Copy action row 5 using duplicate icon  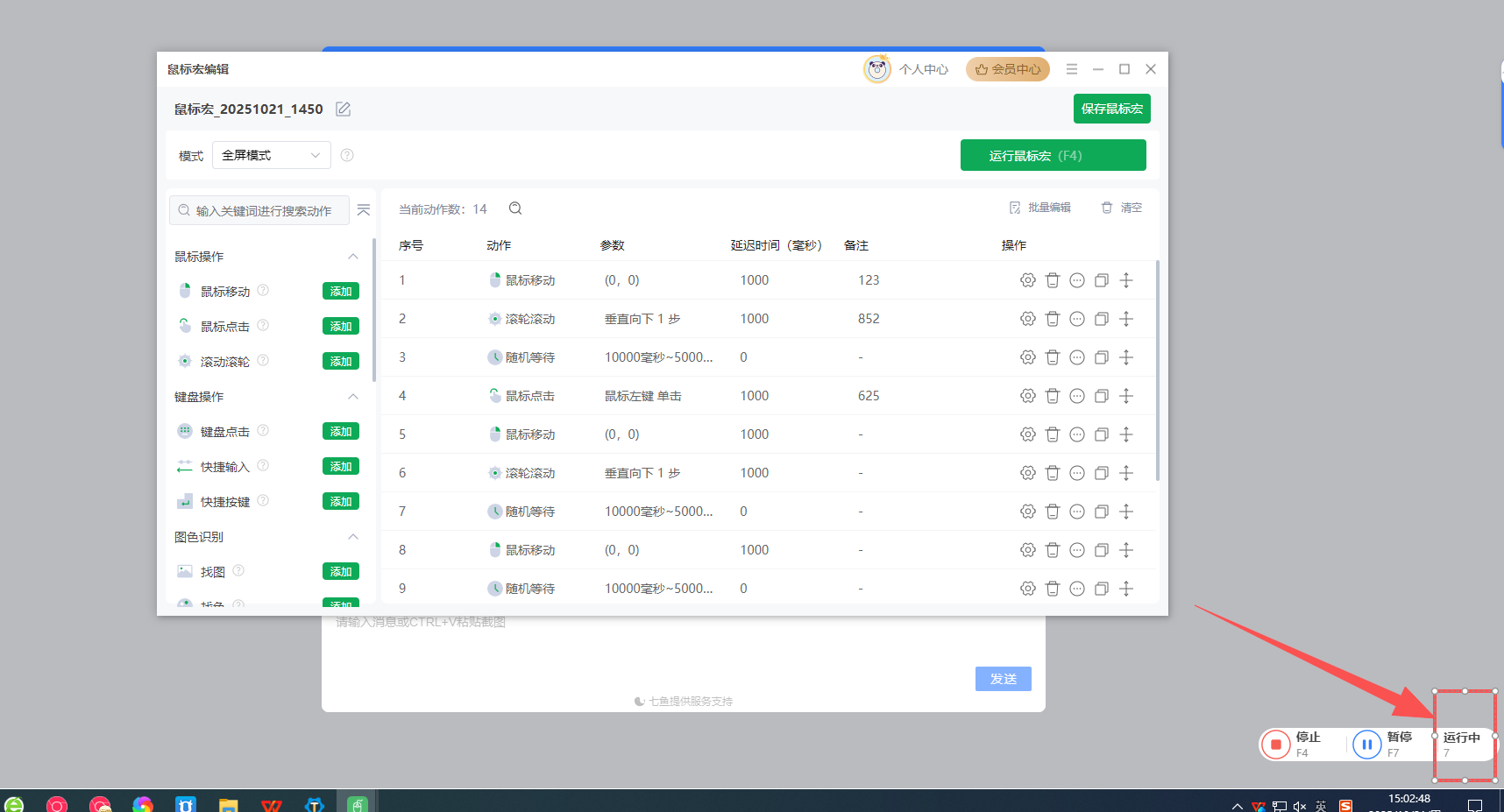coord(1101,434)
